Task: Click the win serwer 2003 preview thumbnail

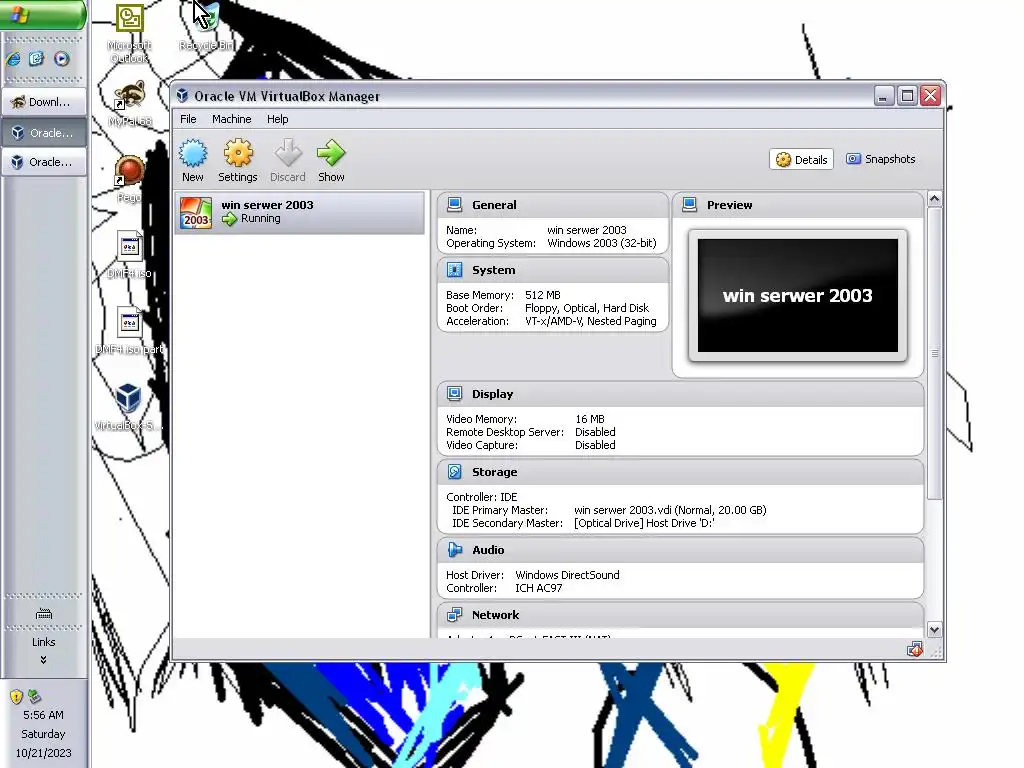Action: pos(797,295)
